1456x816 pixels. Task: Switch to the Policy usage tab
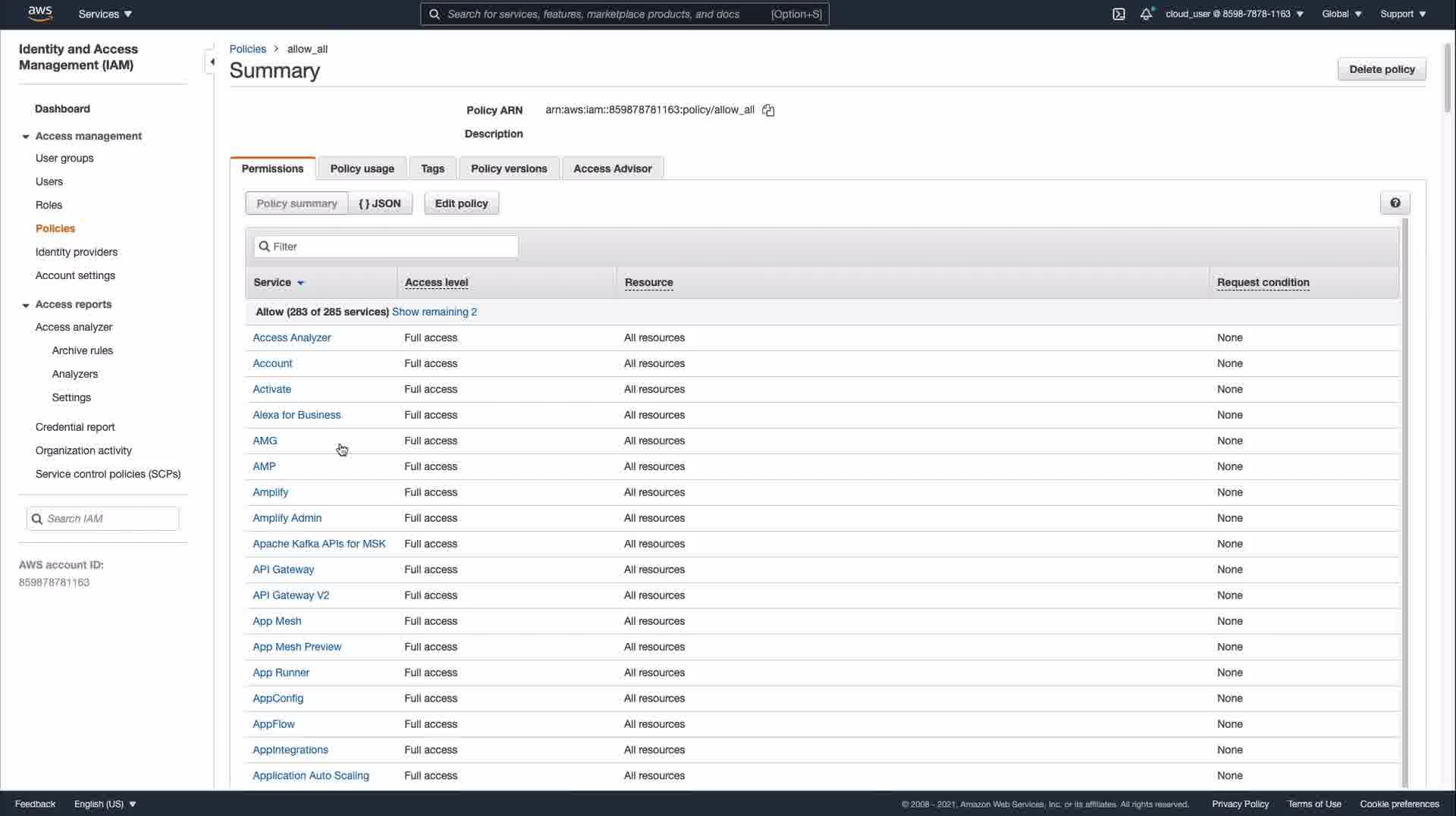(362, 168)
